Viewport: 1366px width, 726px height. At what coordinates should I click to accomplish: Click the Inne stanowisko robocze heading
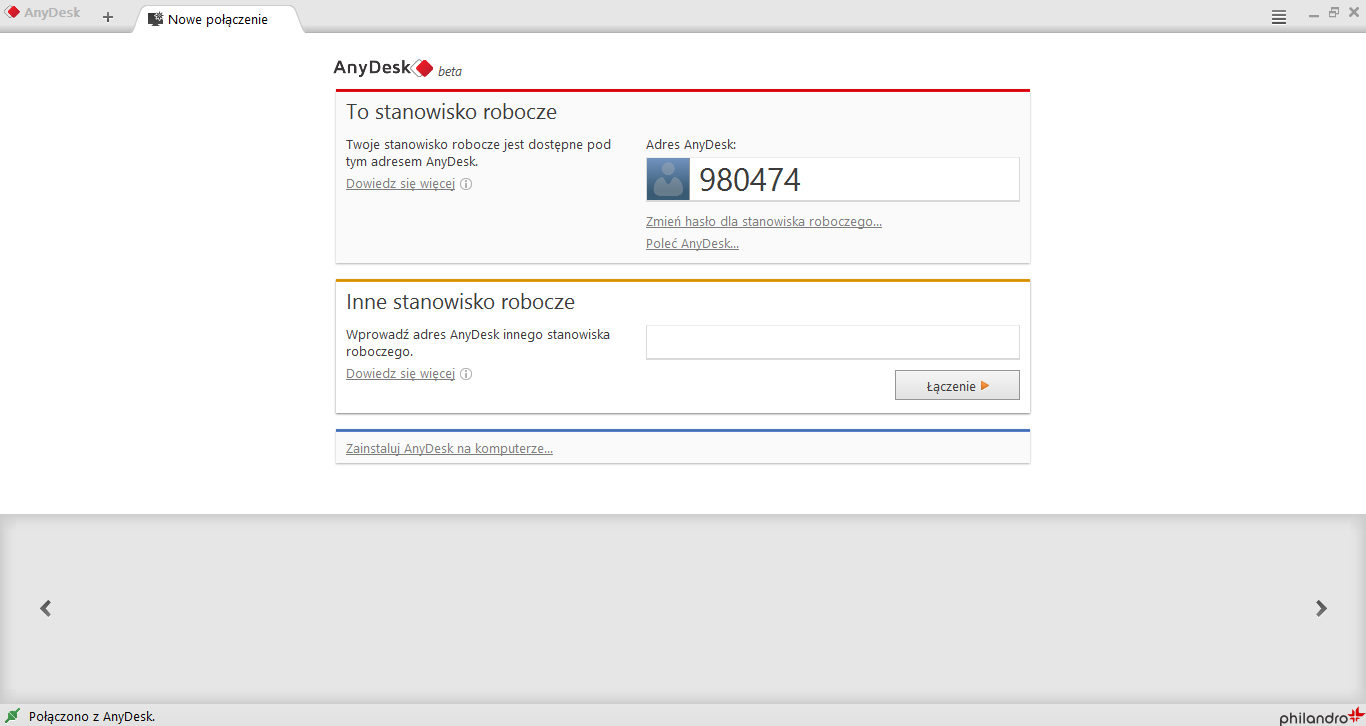[x=460, y=302]
